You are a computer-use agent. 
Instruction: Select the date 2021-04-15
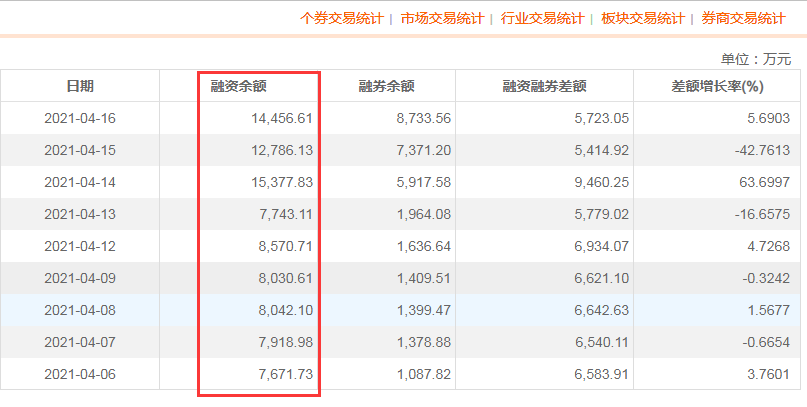(x=80, y=150)
